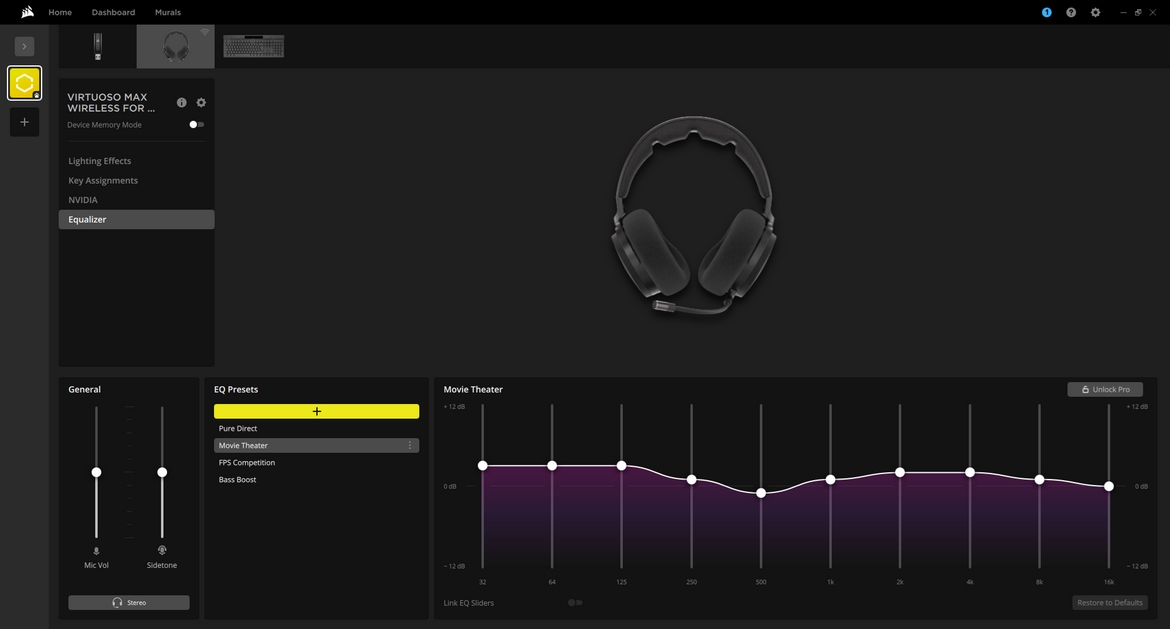Open Movie Theater preset options menu
1170x629 pixels.
(410, 445)
